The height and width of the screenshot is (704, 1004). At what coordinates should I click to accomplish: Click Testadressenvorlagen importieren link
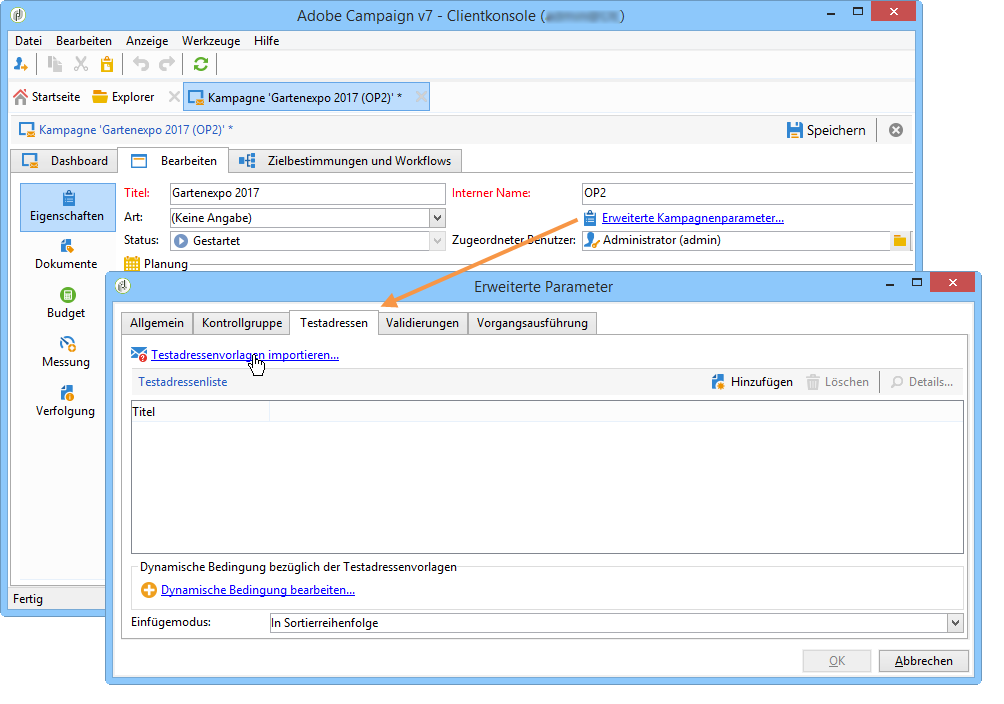tap(245, 355)
